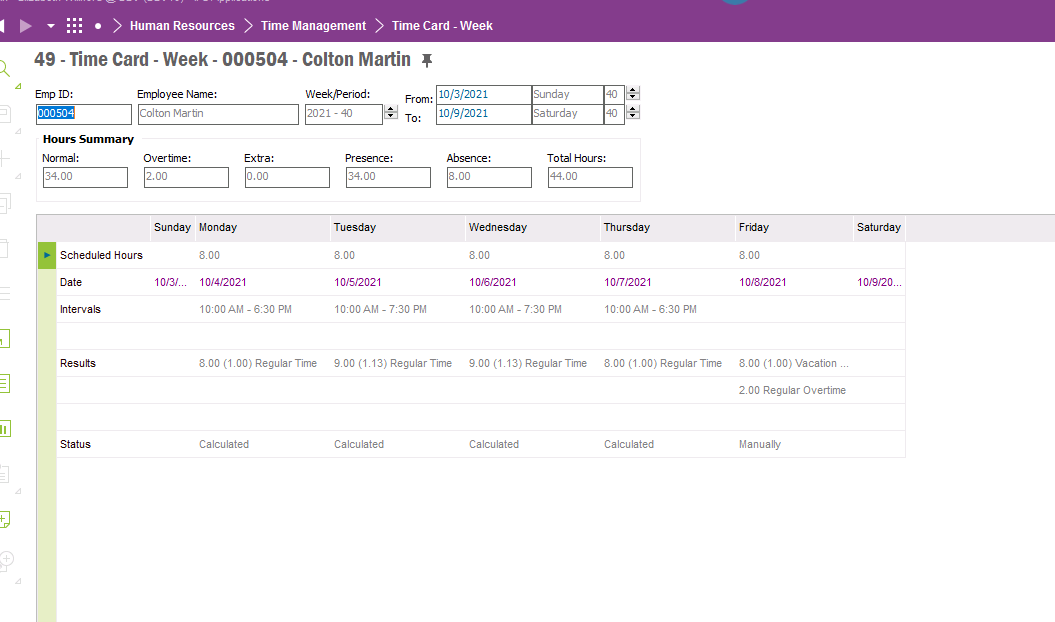This screenshot has height=622, width=1055.
Task: Click Monday result 8.00 (1.00) Regular Time
Action: click(258, 364)
